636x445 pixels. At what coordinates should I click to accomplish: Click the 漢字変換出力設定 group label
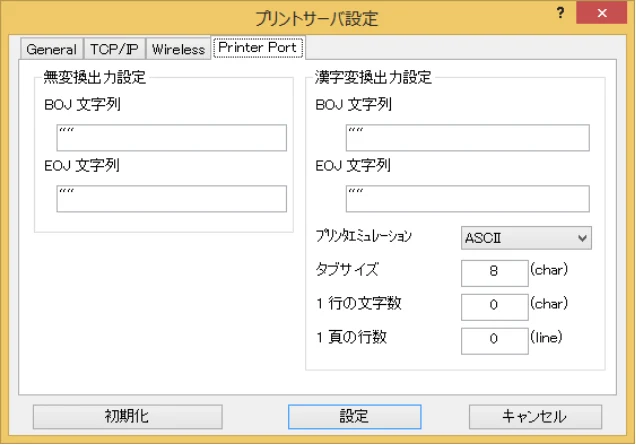[x=373, y=77]
